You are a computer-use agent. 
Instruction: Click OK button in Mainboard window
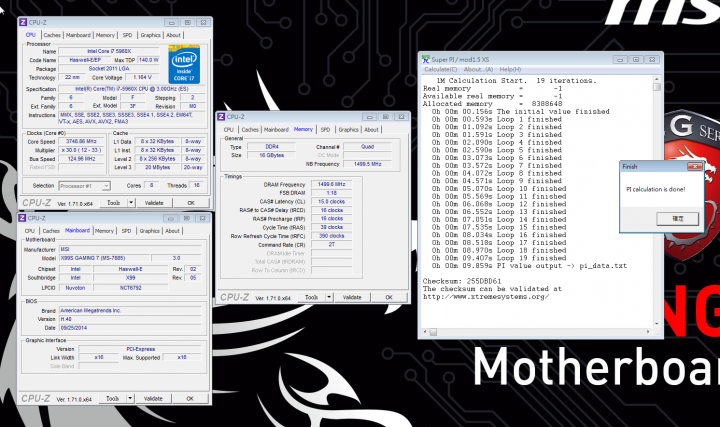point(190,399)
